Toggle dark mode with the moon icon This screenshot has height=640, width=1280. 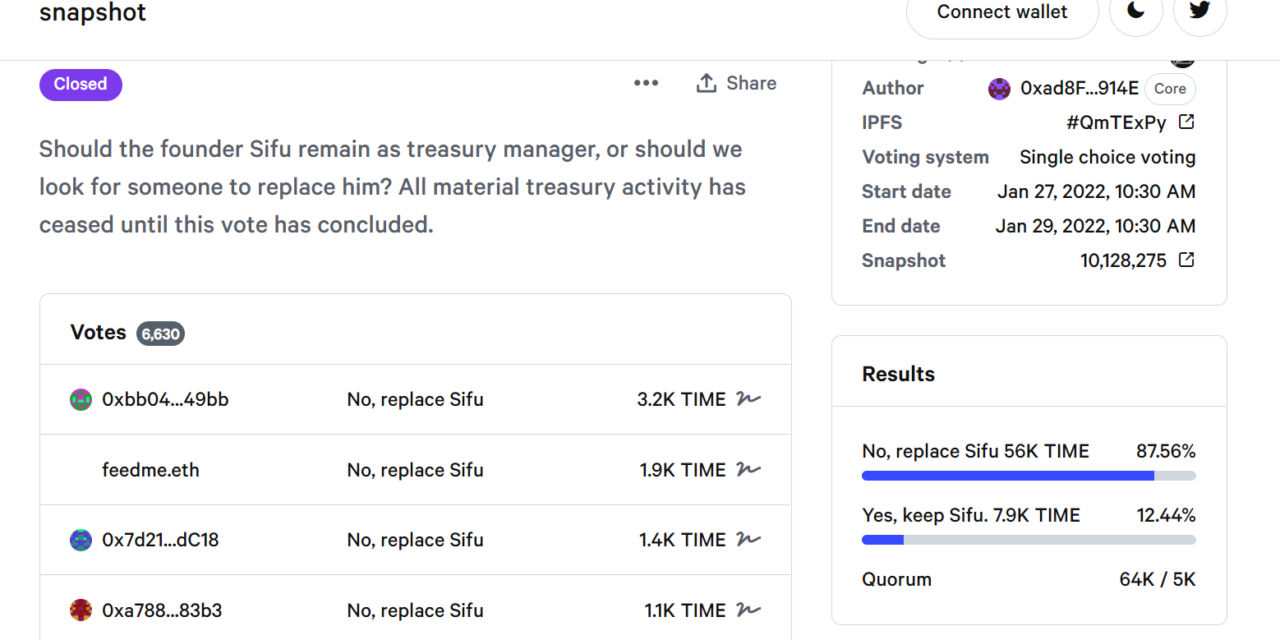click(x=1136, y=14)
